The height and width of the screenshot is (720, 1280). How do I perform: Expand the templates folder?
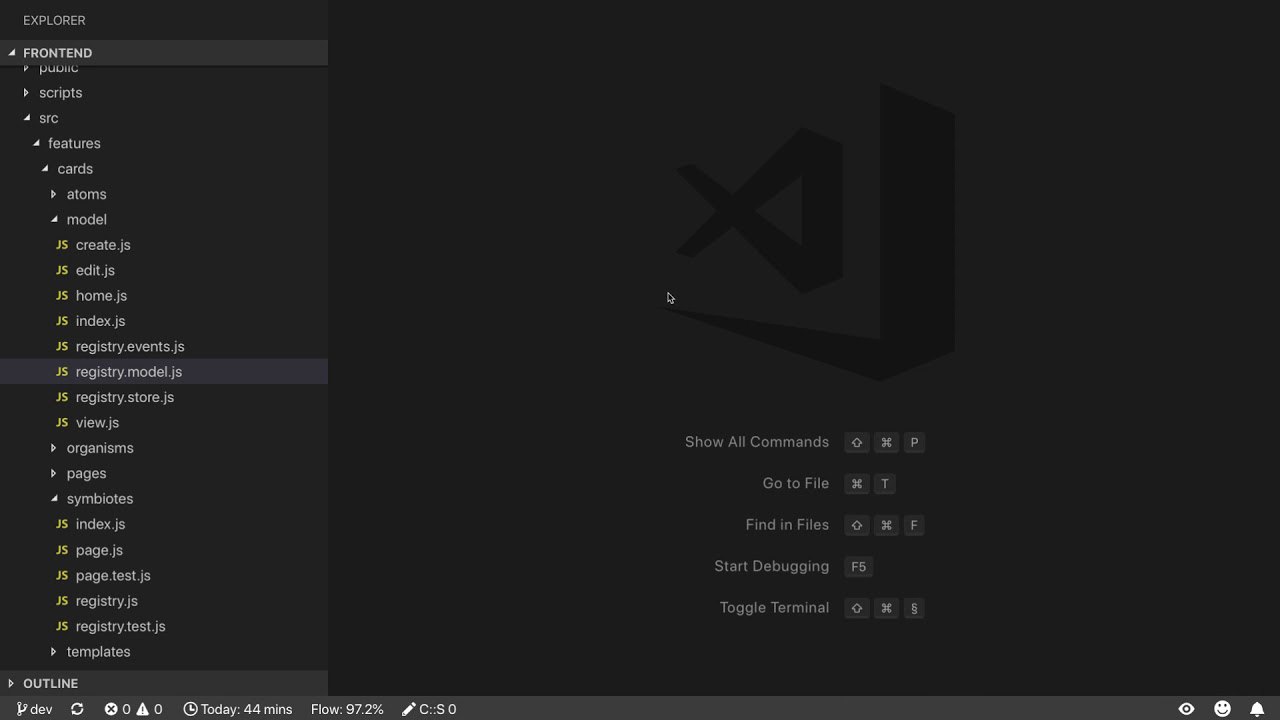click(x=164, y=652)
